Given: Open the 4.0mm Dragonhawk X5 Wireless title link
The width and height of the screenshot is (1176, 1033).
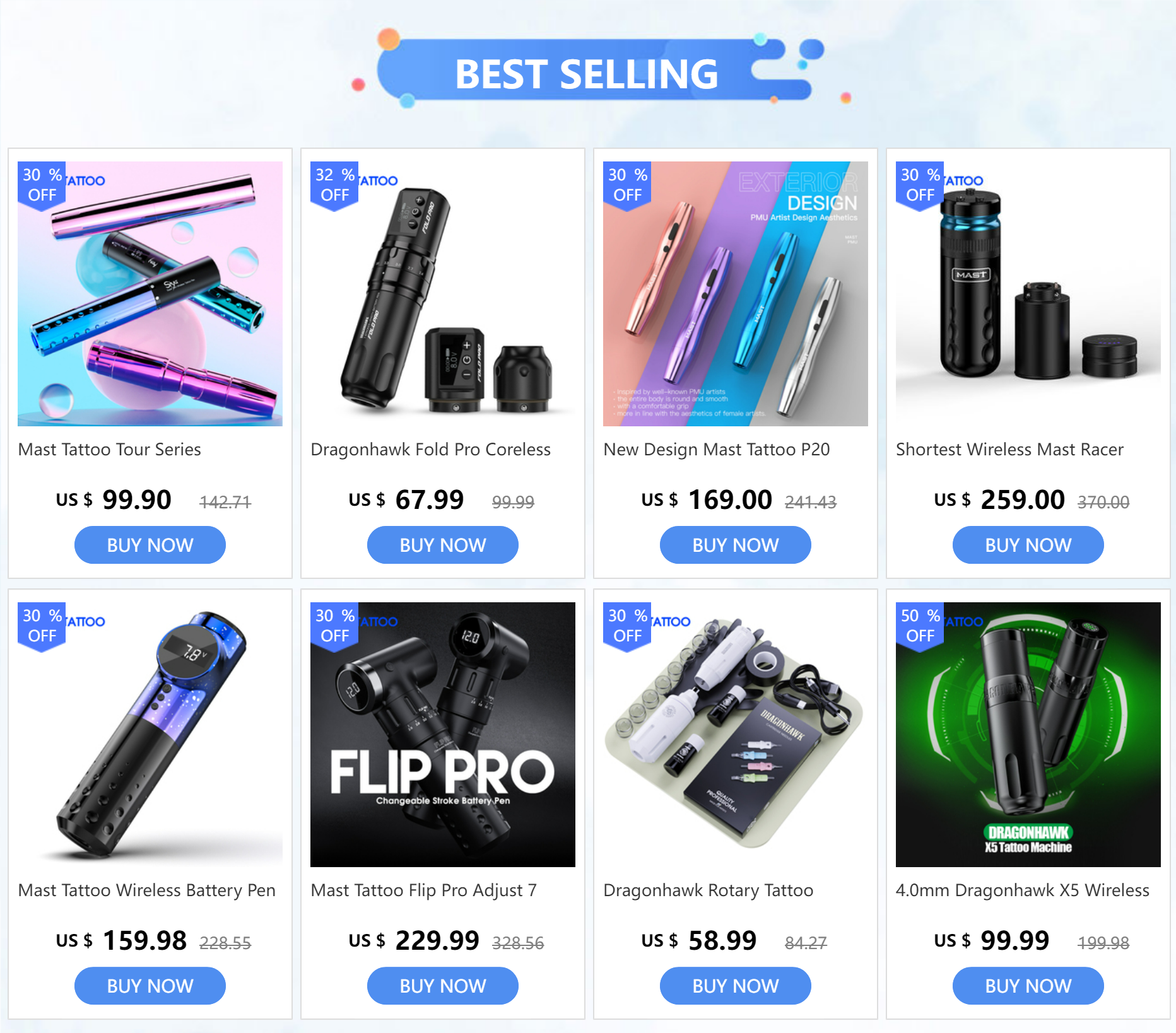Looking at the screenshot, I should pyautogui.click(x=1023, y=890).
